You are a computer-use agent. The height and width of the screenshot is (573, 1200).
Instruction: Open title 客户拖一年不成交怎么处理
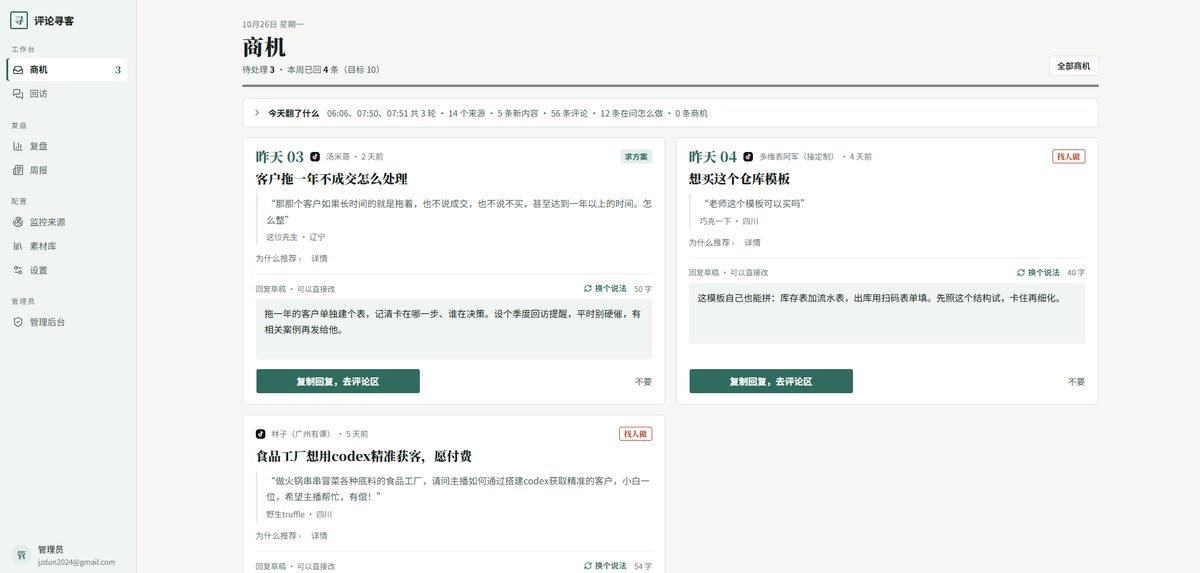331,179
